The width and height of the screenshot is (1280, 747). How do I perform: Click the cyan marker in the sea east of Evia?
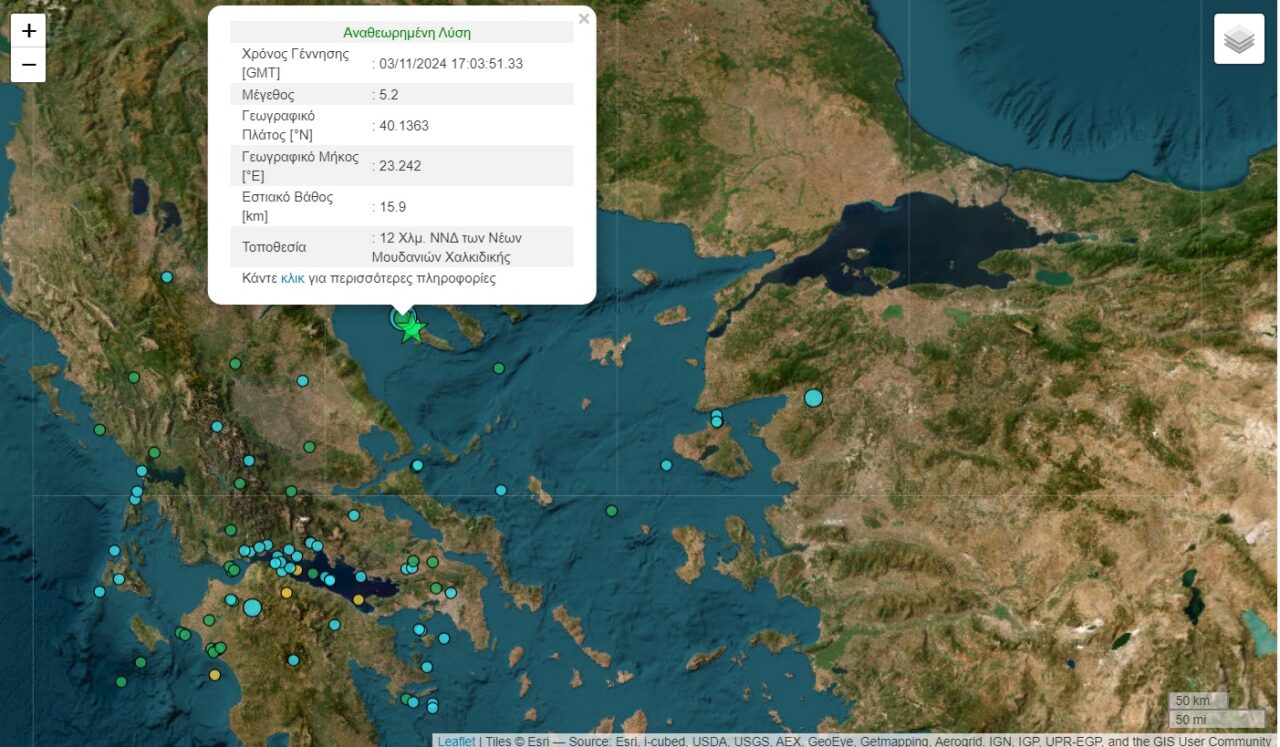(501, 490)
